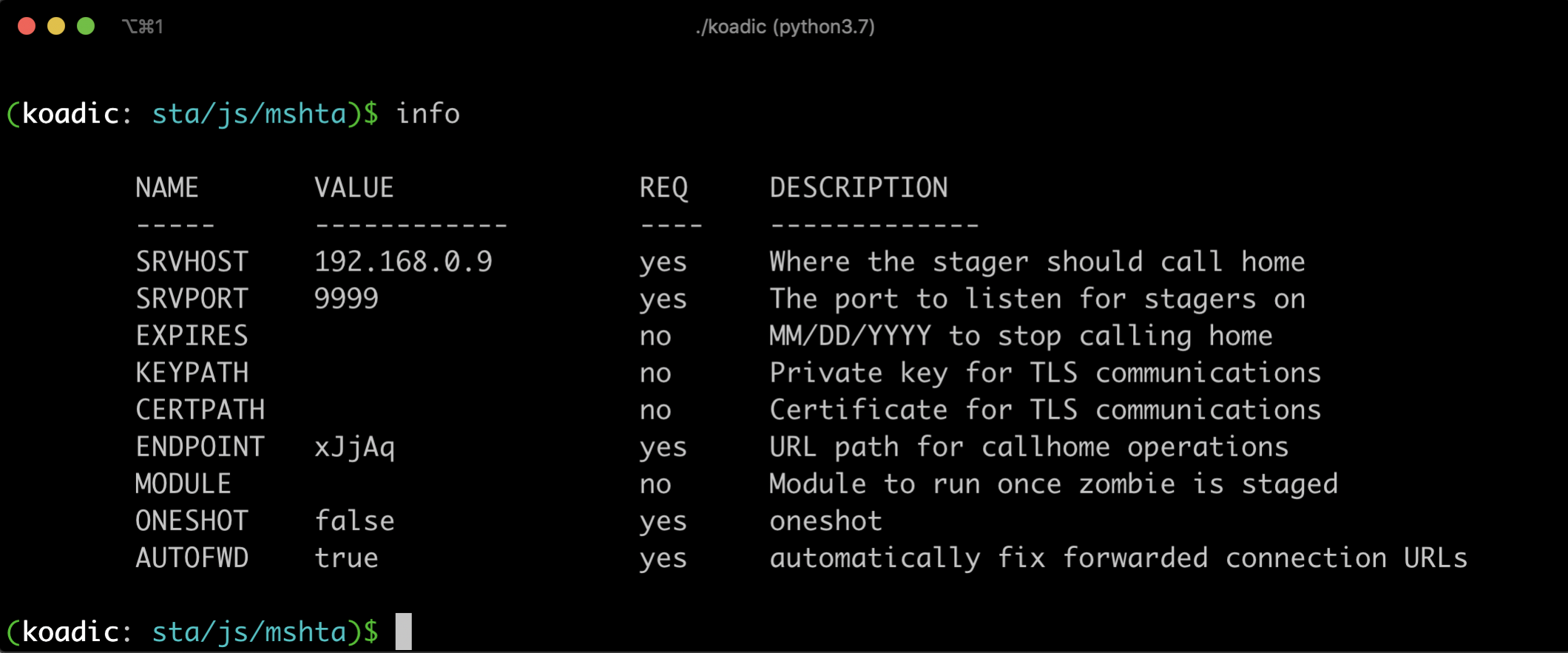Viewport: 1568px width, 653px height.
Task: Click the KEYPATH option name
Action: pos(192,372)
